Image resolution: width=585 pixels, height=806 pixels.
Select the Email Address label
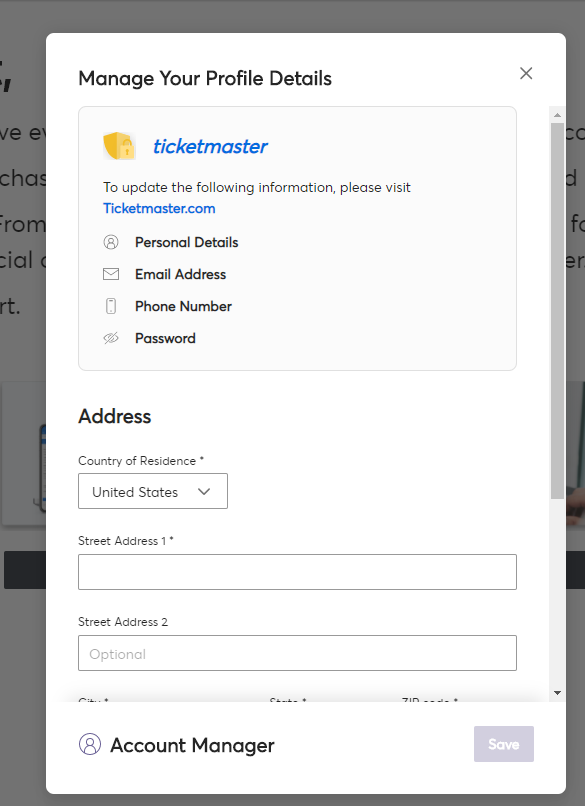tap(180, 274)
